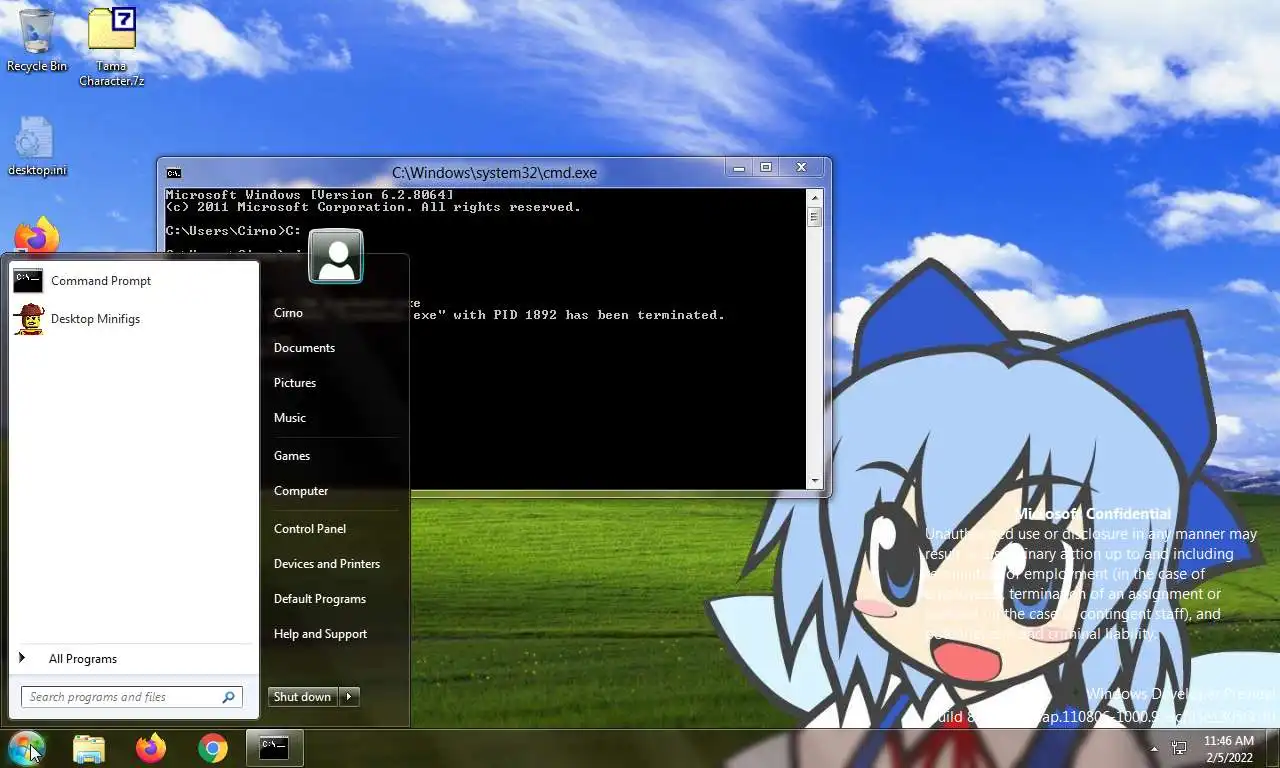This screenshot has height=768, width=1280.
Task: Click the cmd.exe window title bar
Action: coord(494,173)
